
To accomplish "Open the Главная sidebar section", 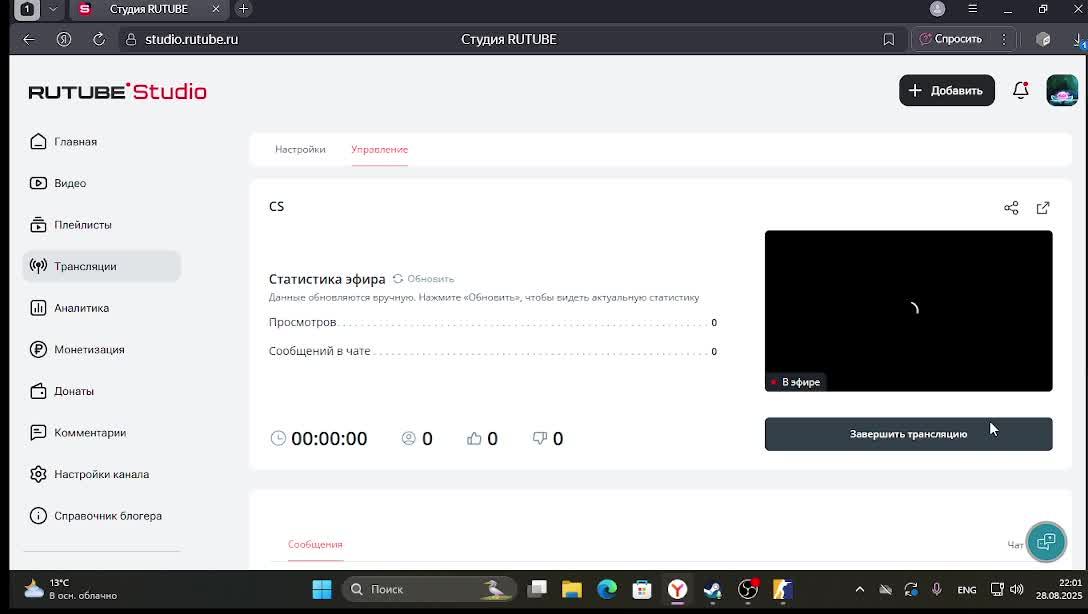I will click(64, 142).
